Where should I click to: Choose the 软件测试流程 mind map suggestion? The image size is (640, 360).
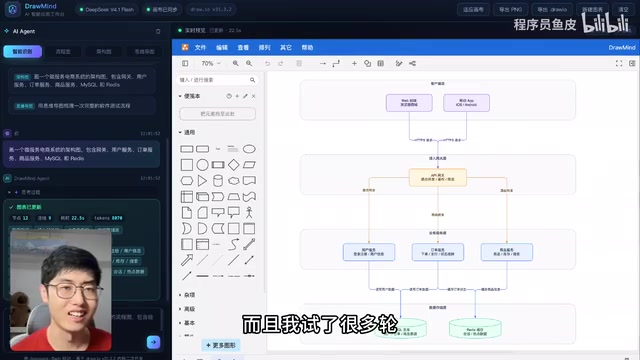coord(82,106)
